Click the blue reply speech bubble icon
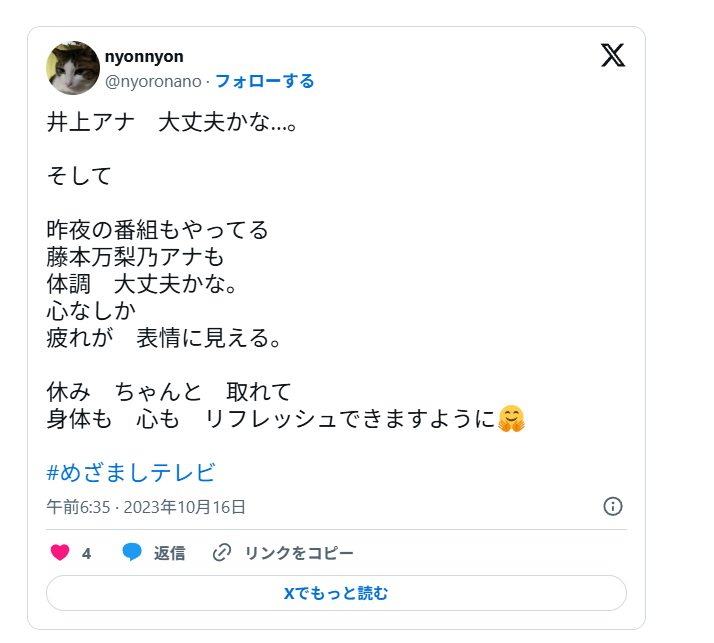The width and height of the screenshot is (714, 643). 132,553
